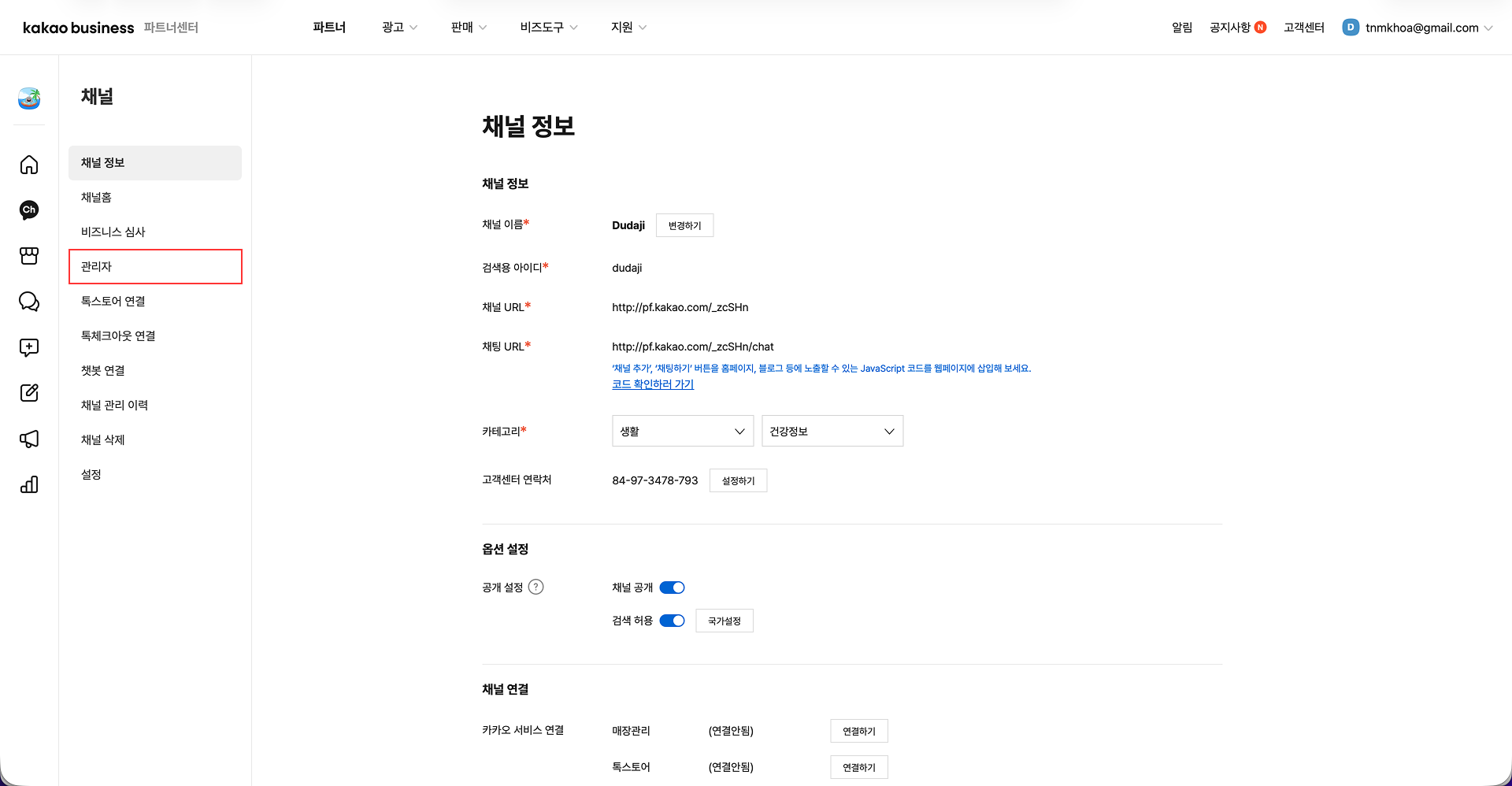
Task: Open the notification 알림 toggle area
Action: pyautogui.click(x=1181, y=27)
